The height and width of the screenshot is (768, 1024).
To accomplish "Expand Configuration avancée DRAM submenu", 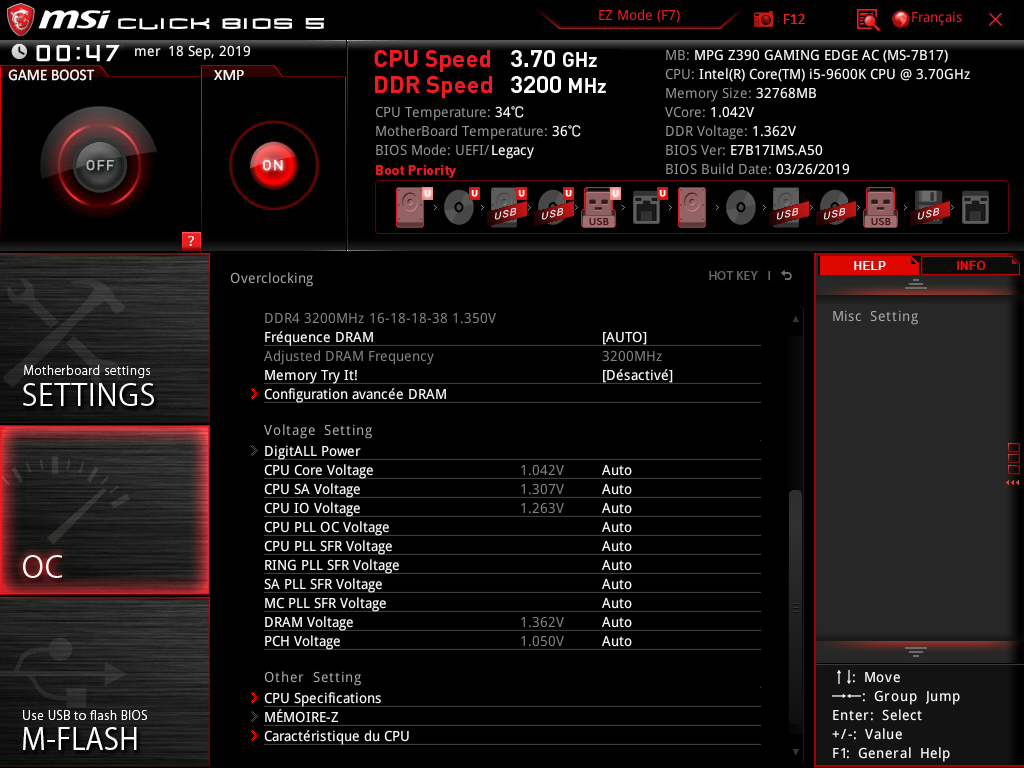I will tap(512, 394).
